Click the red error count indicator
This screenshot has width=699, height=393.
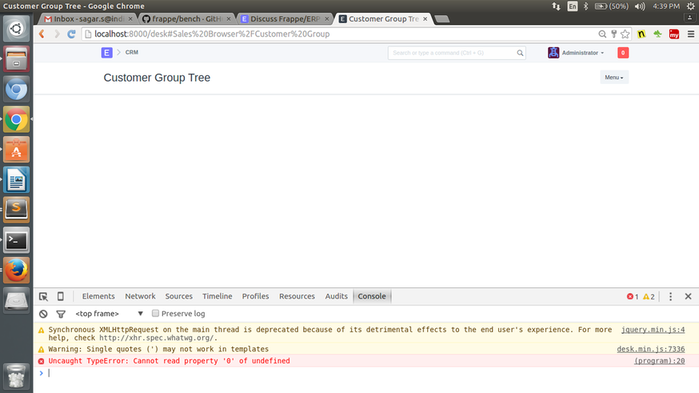(633, 297)
